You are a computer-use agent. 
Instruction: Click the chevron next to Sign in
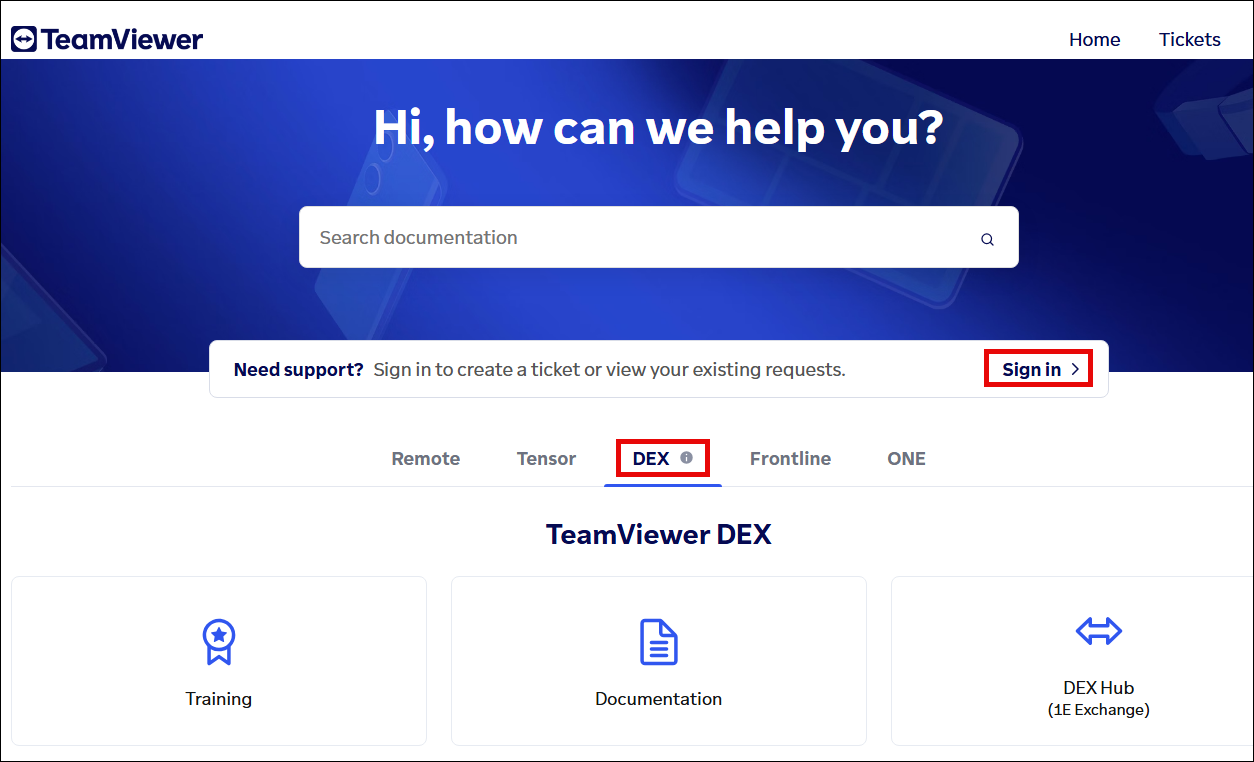pos(1075,369)
